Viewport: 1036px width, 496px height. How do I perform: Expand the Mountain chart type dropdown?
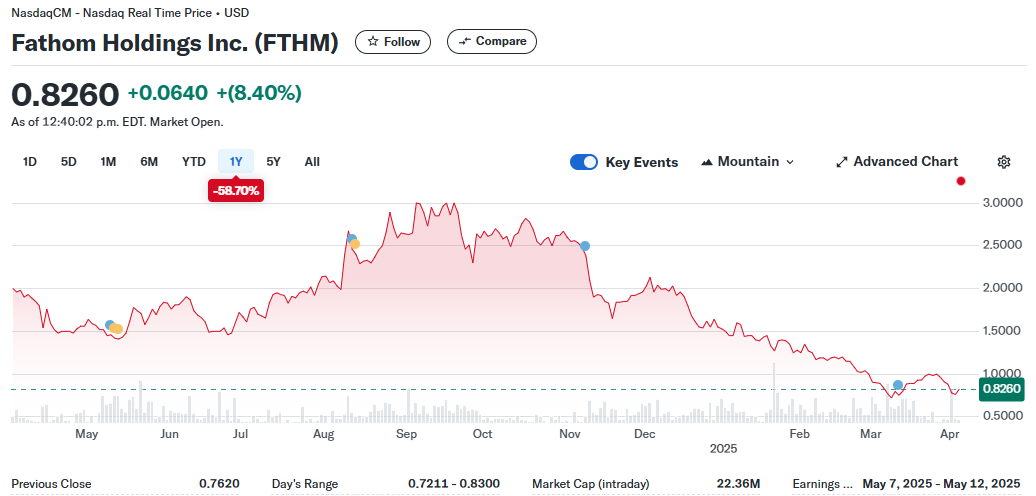click(x=747, y=162)
